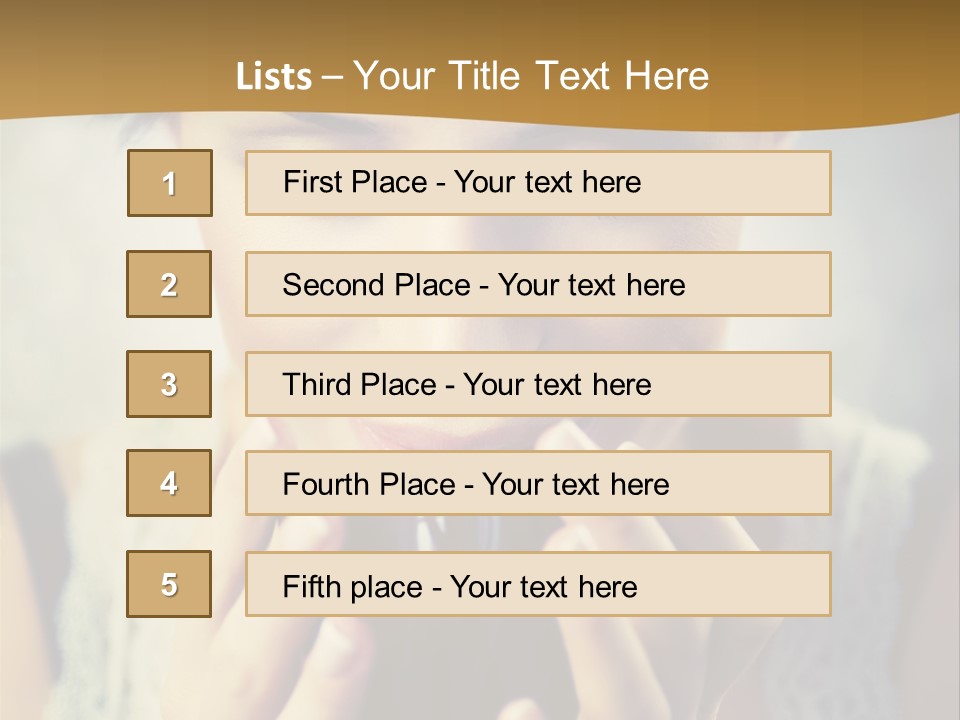Screen dimensions: 960x720
Task: Click the number 5 box
Action: (x=169, y=584)
